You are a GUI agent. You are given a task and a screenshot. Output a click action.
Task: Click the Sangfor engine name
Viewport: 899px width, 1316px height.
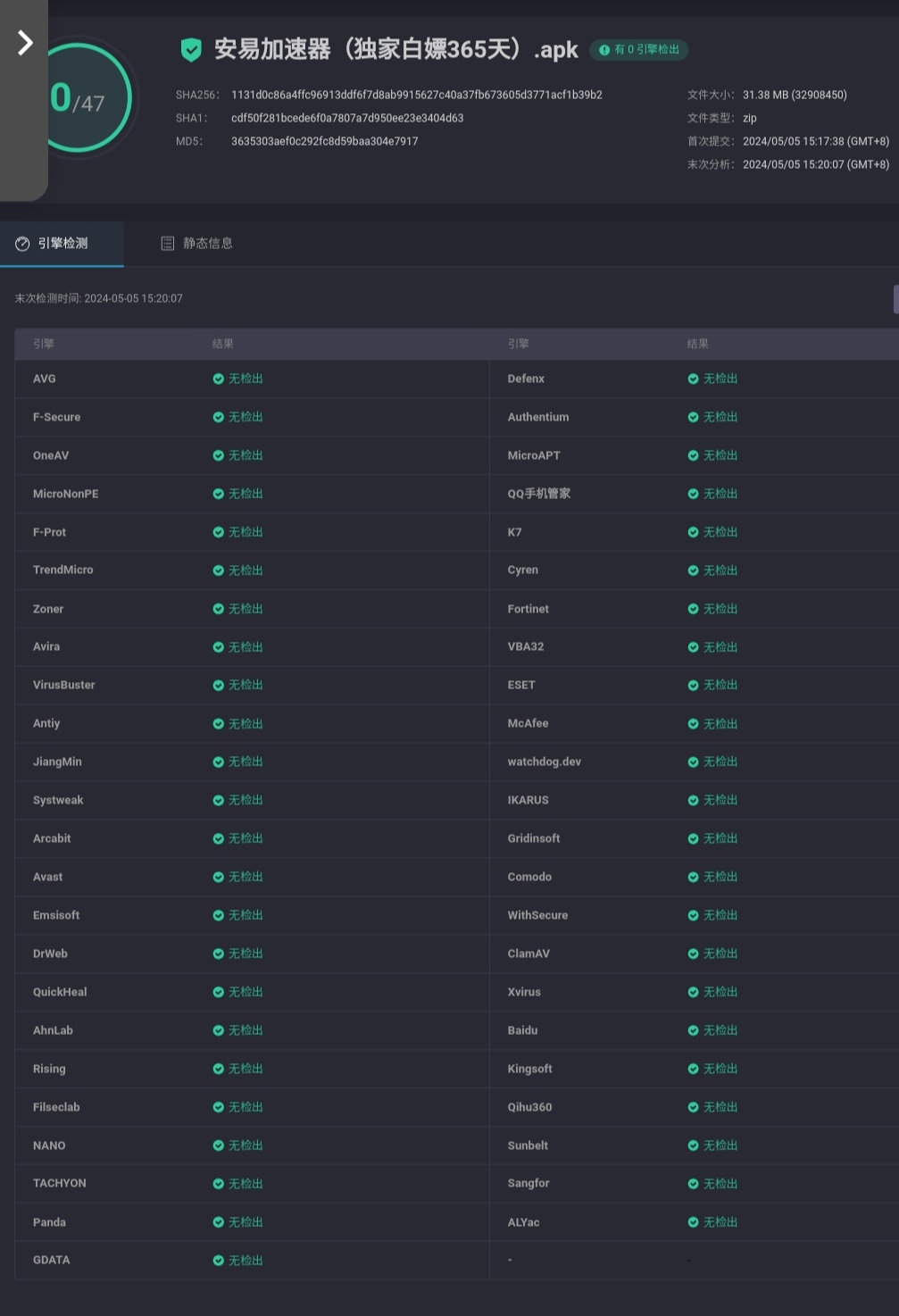[x=529, y=1183]
